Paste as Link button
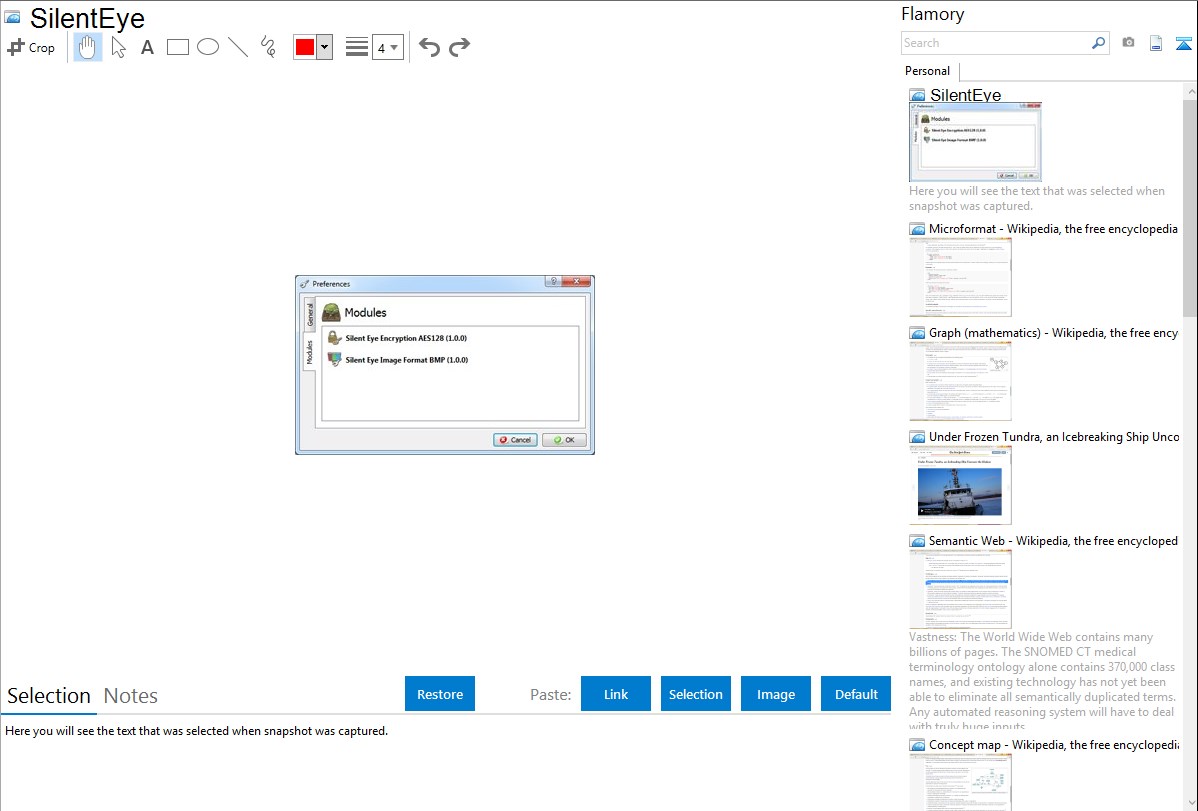Screen dimensions: 1198x811 pos(616,693)
